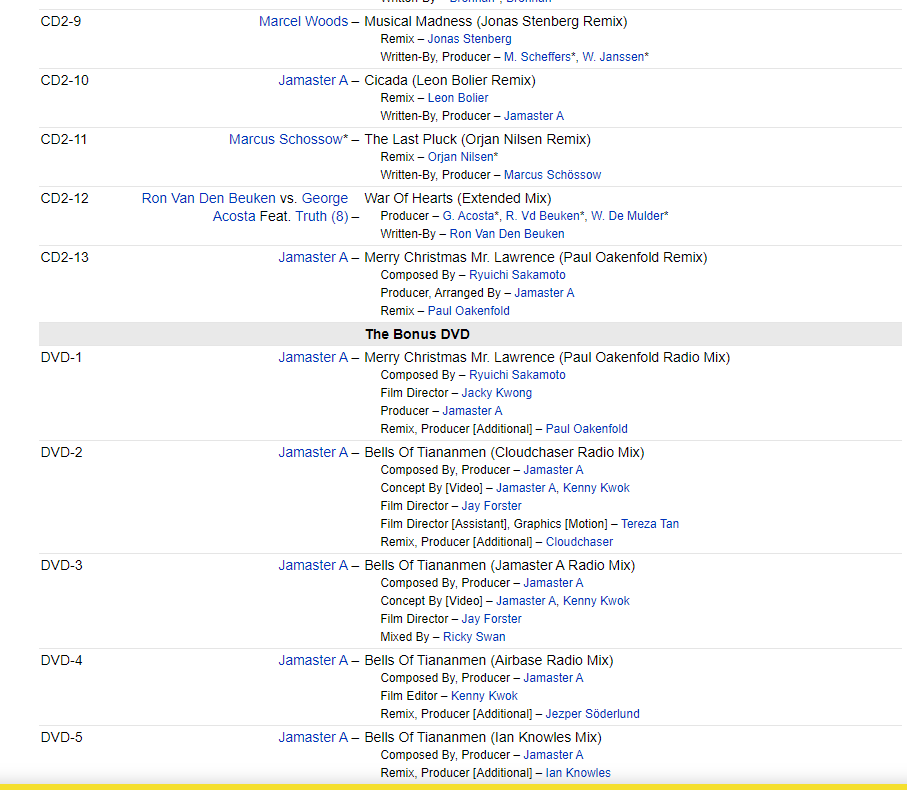
Task: Select track position text DVD-3
Action: (61, 565)
